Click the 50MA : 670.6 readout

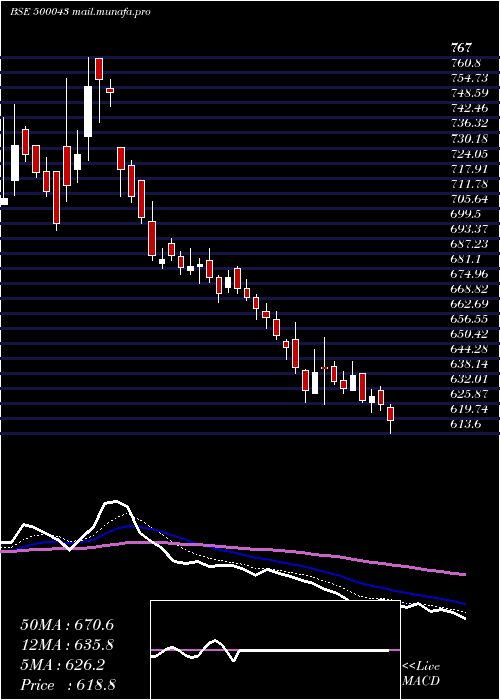(x=67, y=625)
